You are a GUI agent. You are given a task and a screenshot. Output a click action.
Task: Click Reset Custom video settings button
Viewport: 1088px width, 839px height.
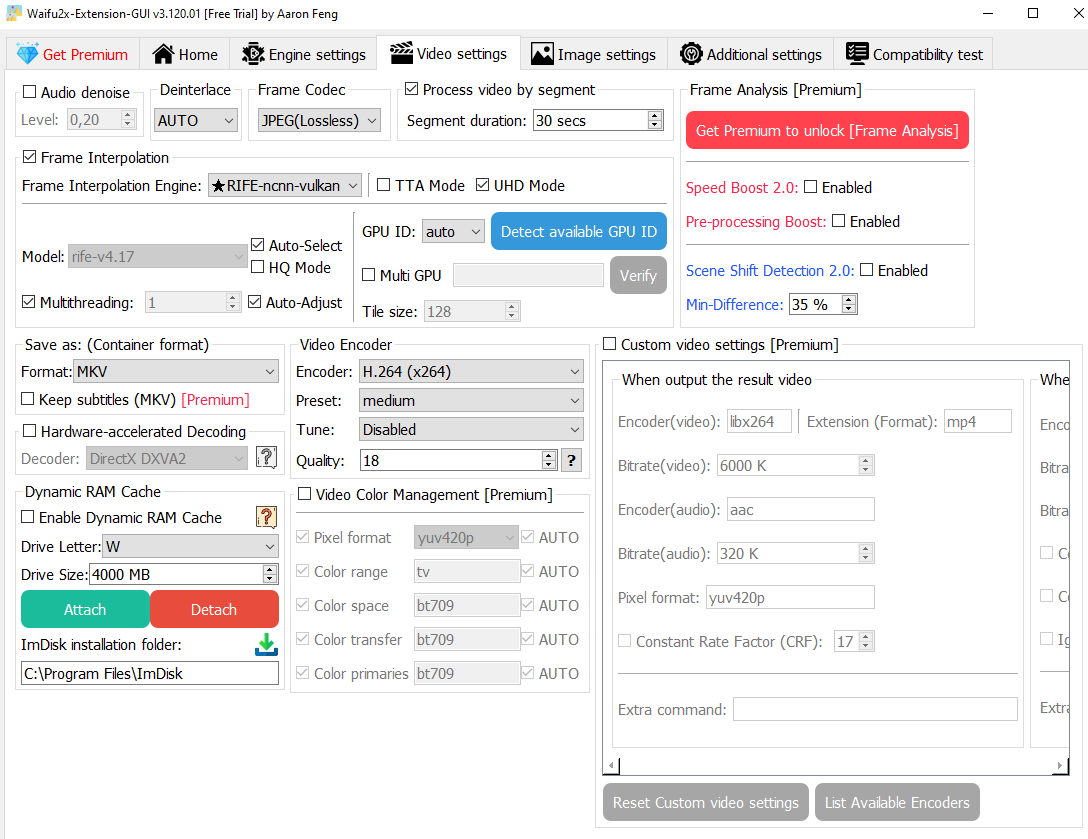tap(706, 802)
